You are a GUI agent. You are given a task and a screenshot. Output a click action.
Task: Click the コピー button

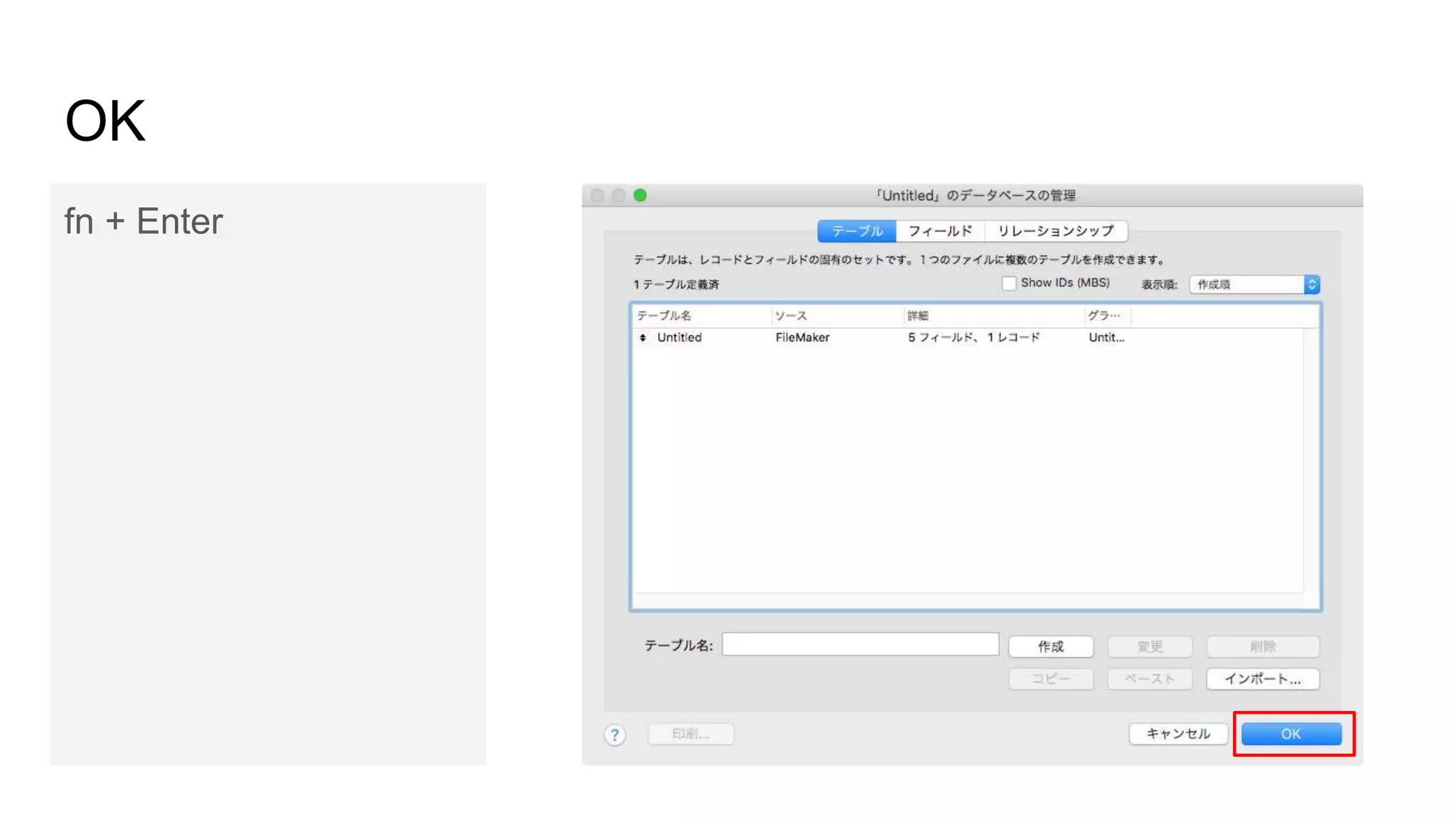click(x=1051, y=679)
